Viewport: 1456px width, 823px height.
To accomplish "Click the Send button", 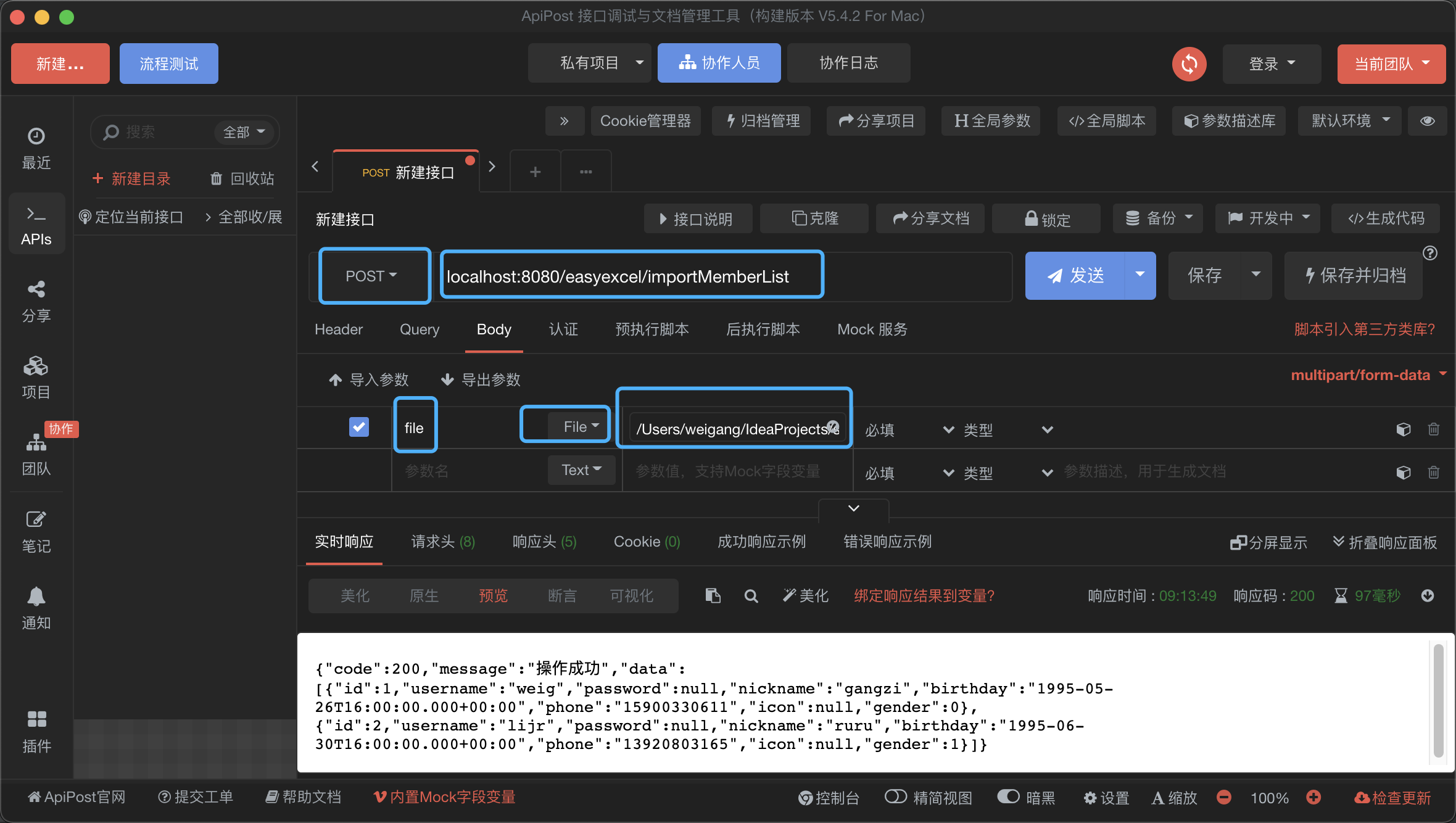I will click(x=1075, y=276).
